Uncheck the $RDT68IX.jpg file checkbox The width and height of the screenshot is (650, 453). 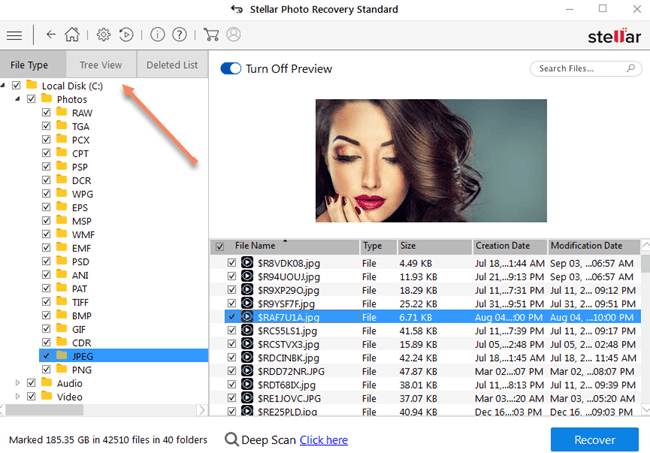pyautogui.click(x=232, y=385)
